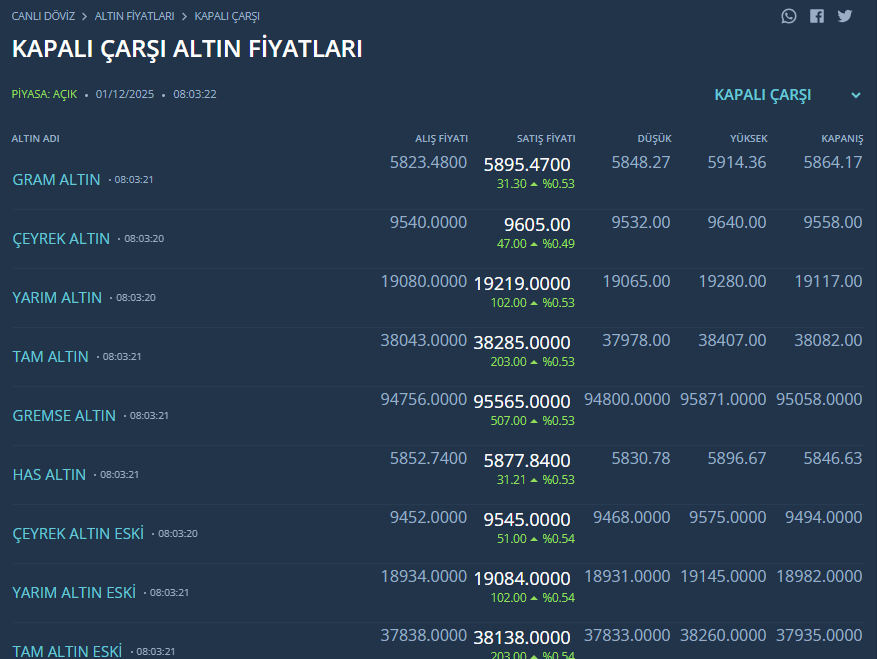This screenshot has height=659, width=877.
Task: Click the KAPANIŞ column header
Action: pos(841,139)
